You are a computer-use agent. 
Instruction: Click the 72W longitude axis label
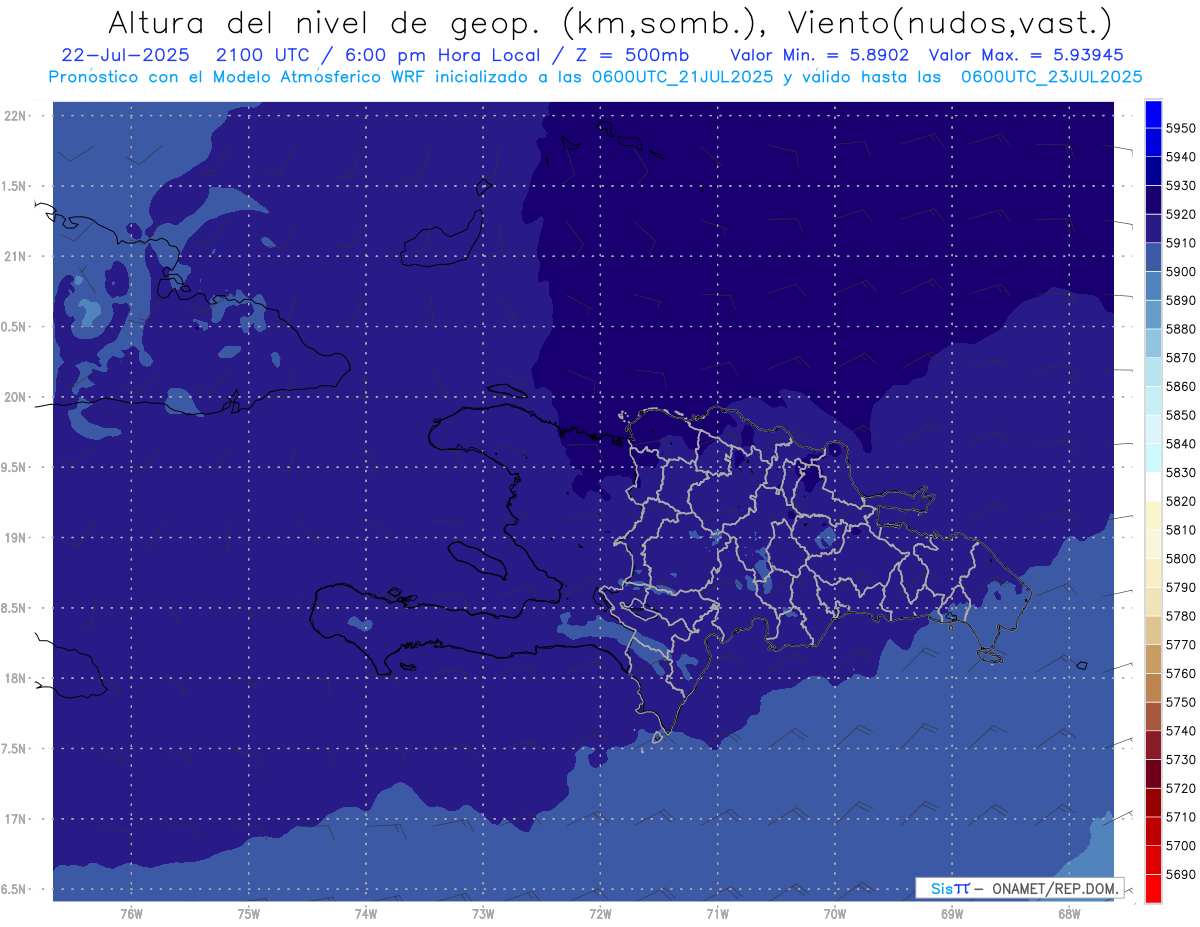(x=600, y=914)
